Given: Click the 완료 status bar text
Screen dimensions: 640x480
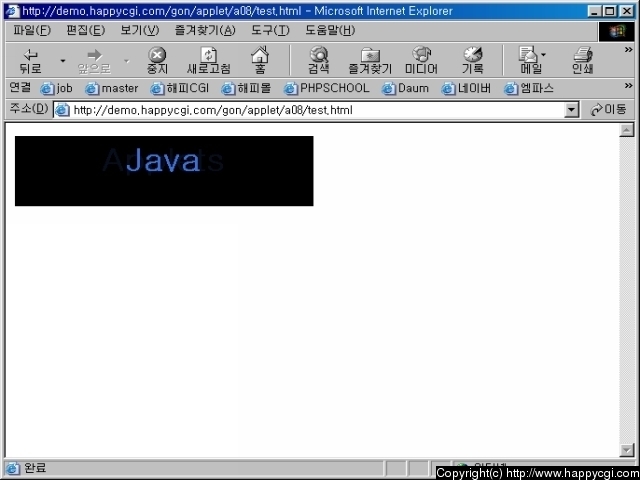Looking at the screenshot, I should (35, 468).
